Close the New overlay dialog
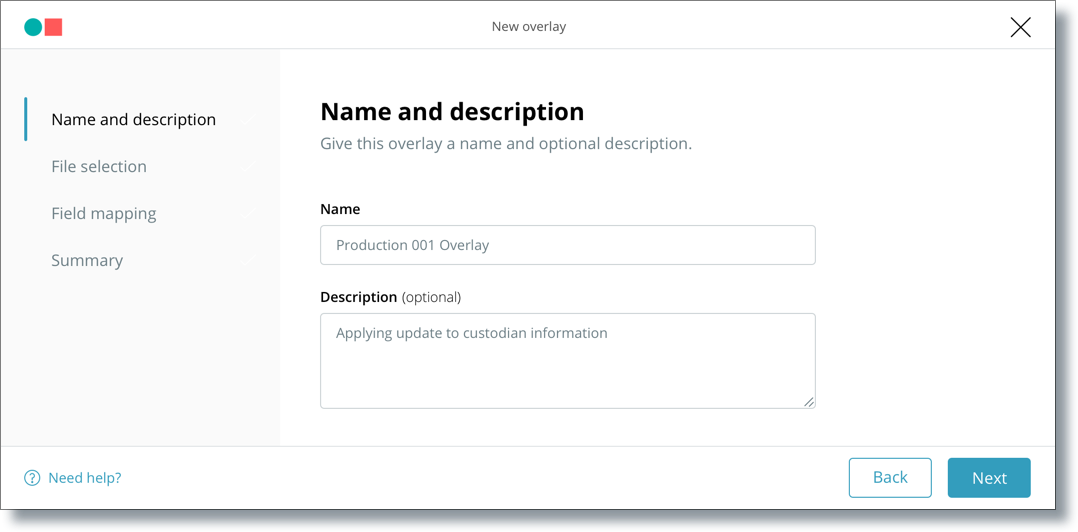Viewport: 1078px width, 532px height. point(1020,27)
